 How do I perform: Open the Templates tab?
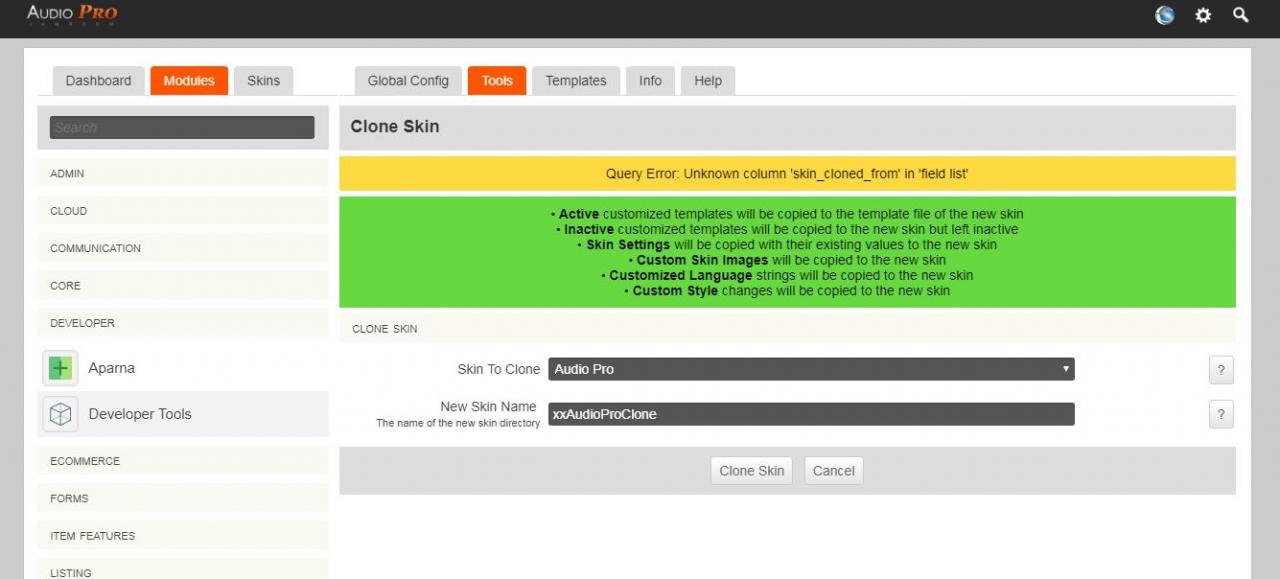click(x=576, y=81)
